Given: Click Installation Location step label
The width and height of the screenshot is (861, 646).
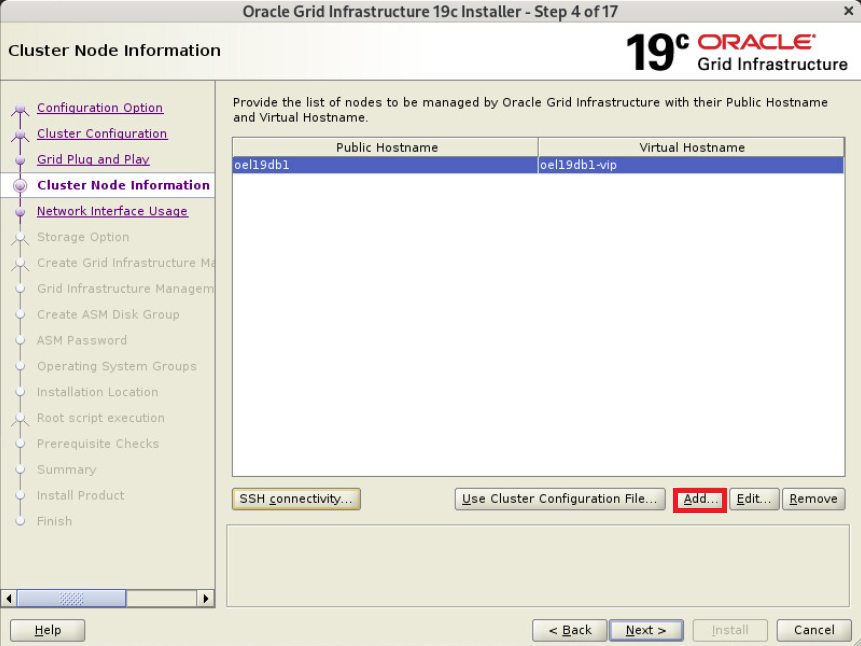Looking at the screenshot, I should point(98,392).
